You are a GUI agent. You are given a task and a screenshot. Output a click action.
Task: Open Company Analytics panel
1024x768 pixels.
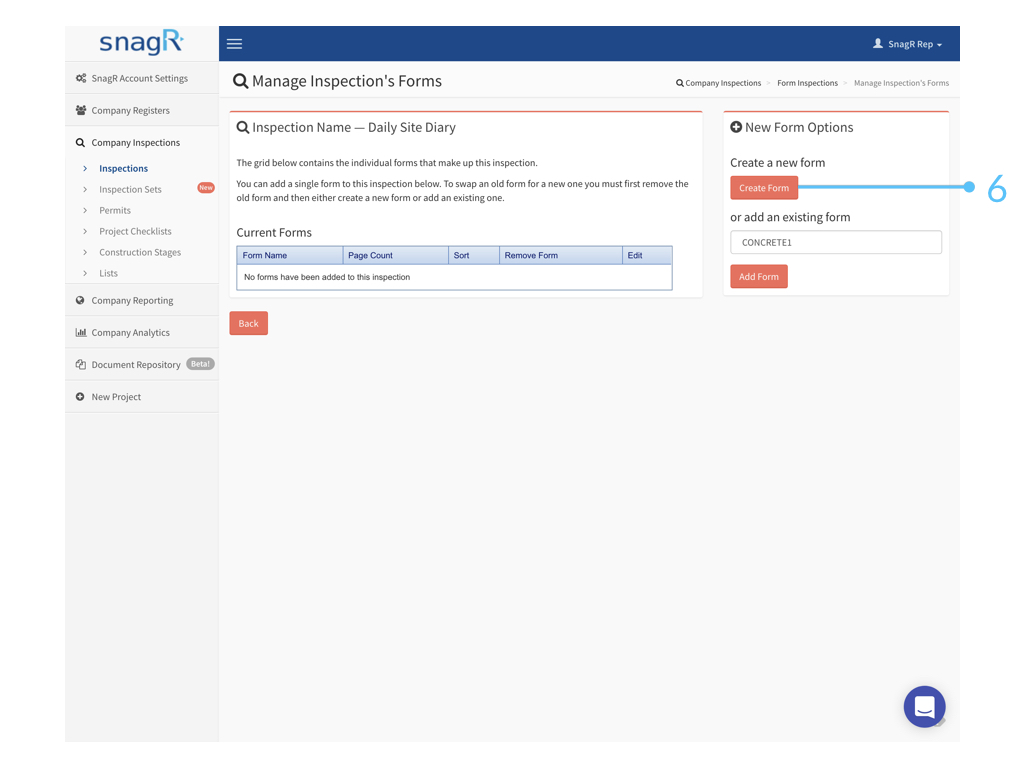pos(131,332)
